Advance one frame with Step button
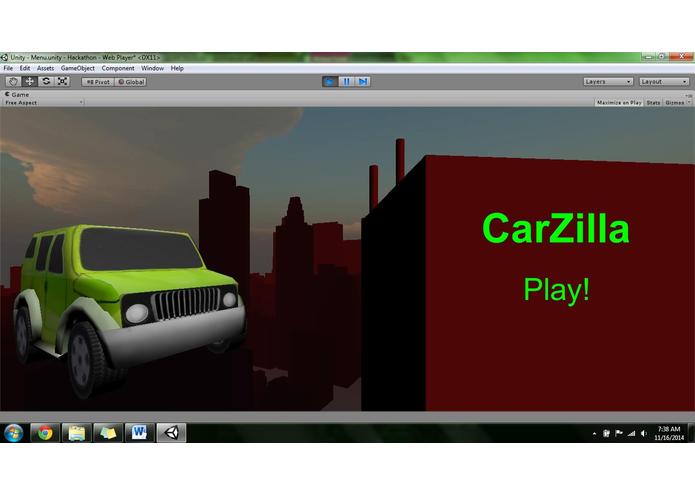Screen dimensions: 695x494 pyautogui.click(x=363, y=82)
